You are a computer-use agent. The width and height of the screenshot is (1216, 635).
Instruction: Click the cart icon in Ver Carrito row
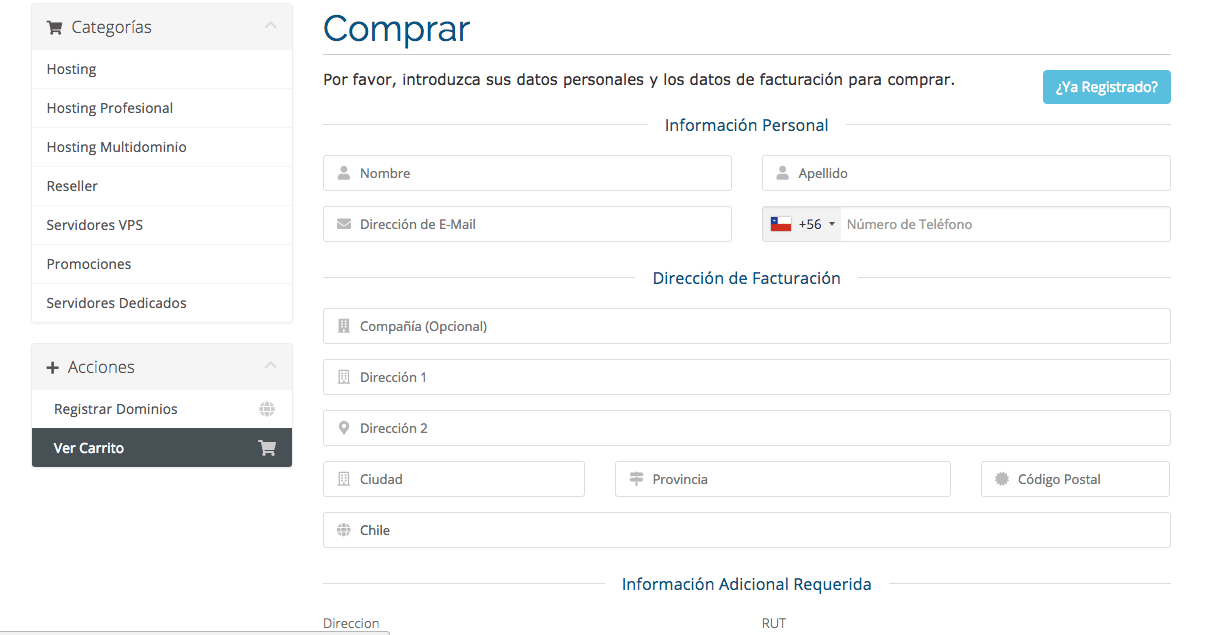tap(267, 448)
